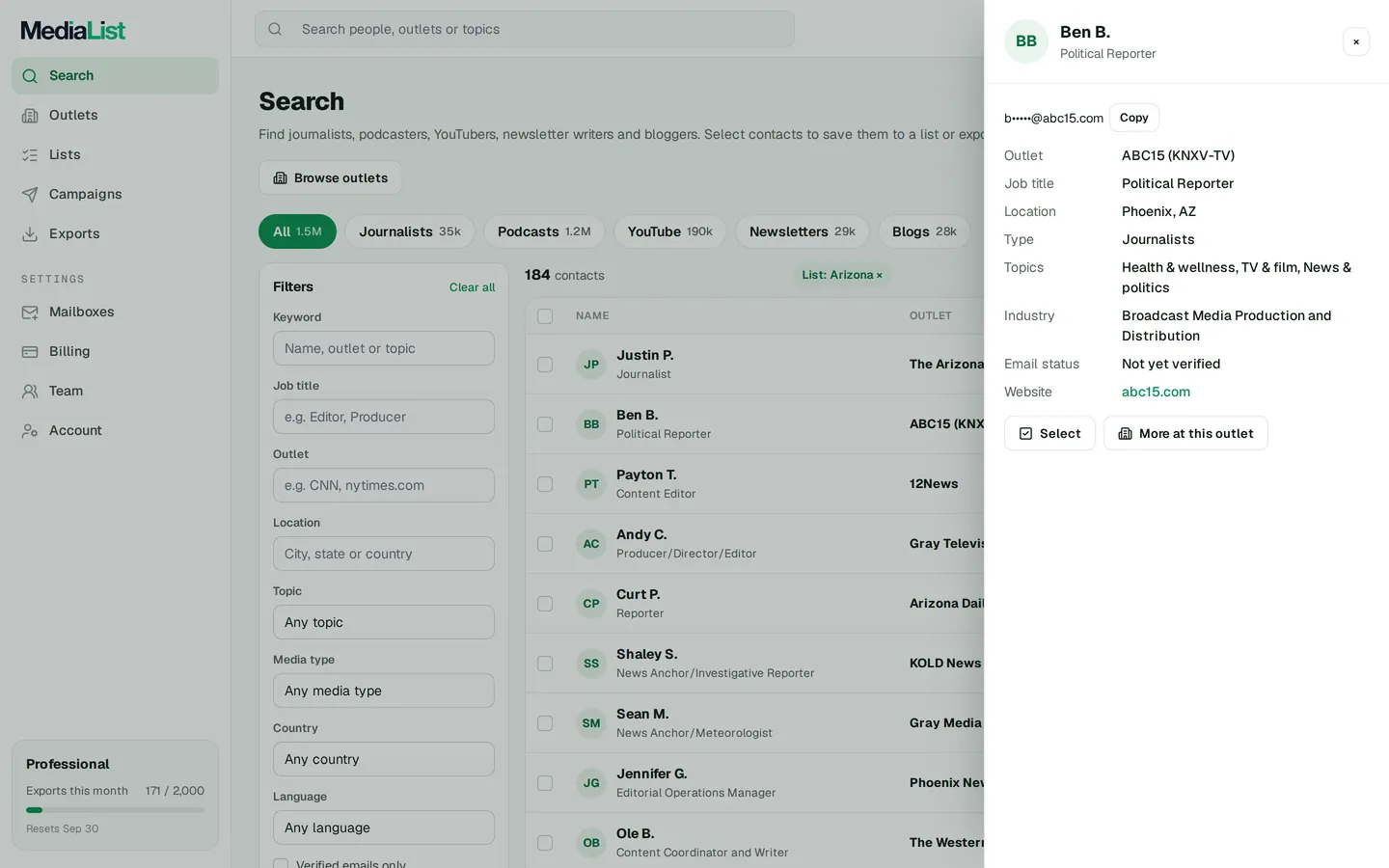Viewport: 1389px width, 868px height.
Task: Show the Newsletters tab
Action: point(803,231)
